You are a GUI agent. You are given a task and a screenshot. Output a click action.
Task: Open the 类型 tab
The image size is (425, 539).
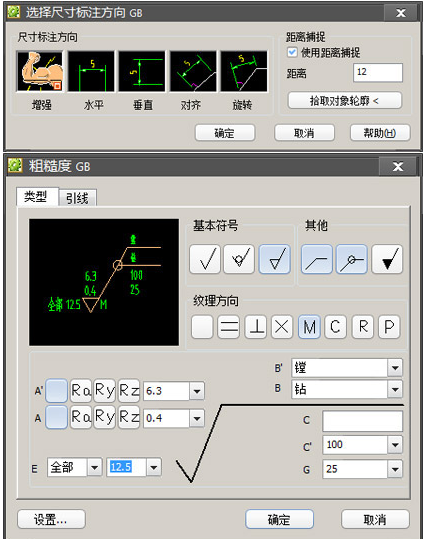tap(36, 197)
